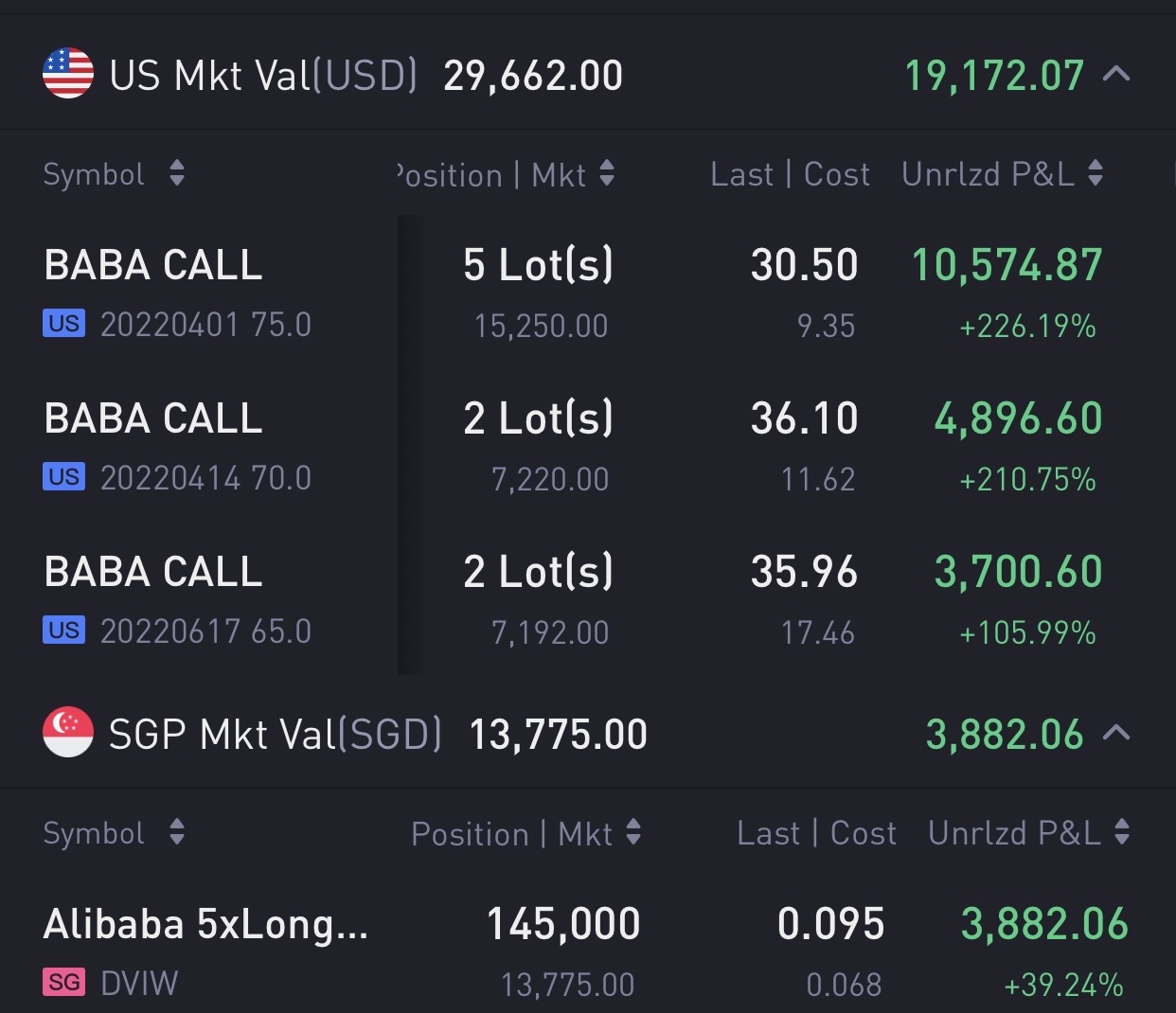Sort SGP holdings by Position/Mkt arrows
This screenshot has width=1176, height=1013.
coord(633,832)
